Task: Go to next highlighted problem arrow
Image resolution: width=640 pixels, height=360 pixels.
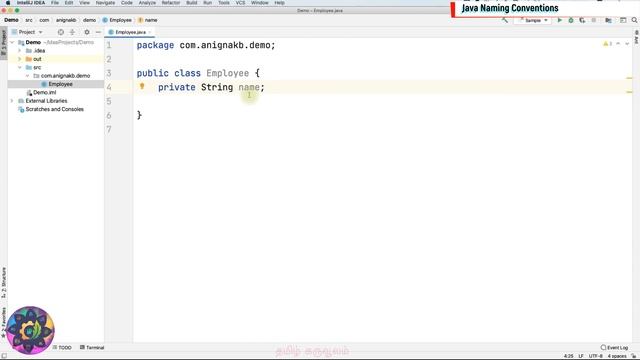Action: [x=627, y=44]
